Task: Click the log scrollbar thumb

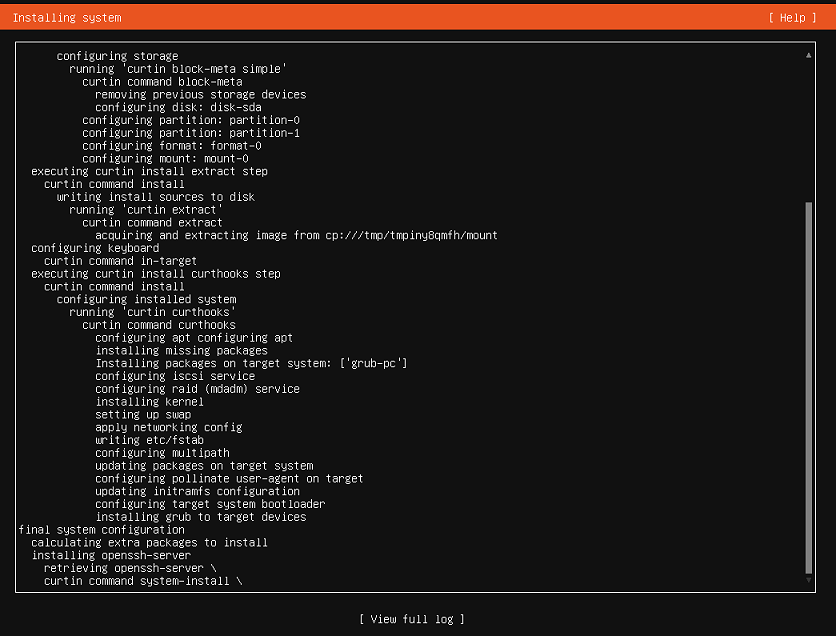Action: (808, 385)
